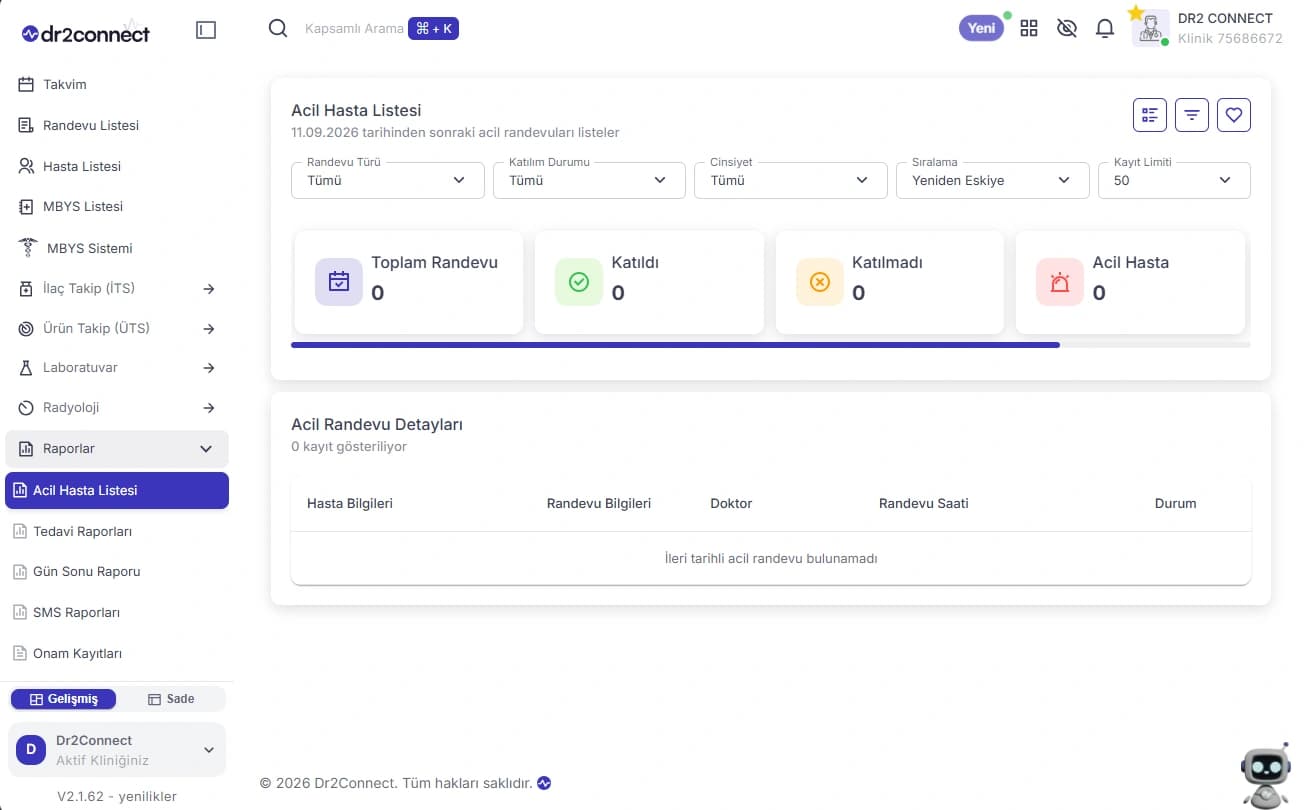Toggle the crossed-eye privacy icon
Screen dimensions: 1305x810
pos(1067,28)
